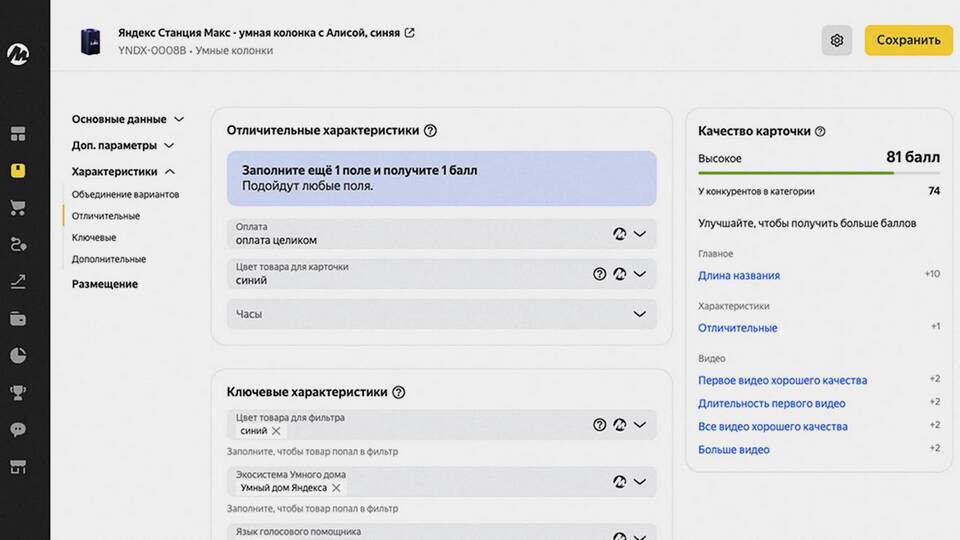Click the settings gear next to Сохранить

[837, 41]
